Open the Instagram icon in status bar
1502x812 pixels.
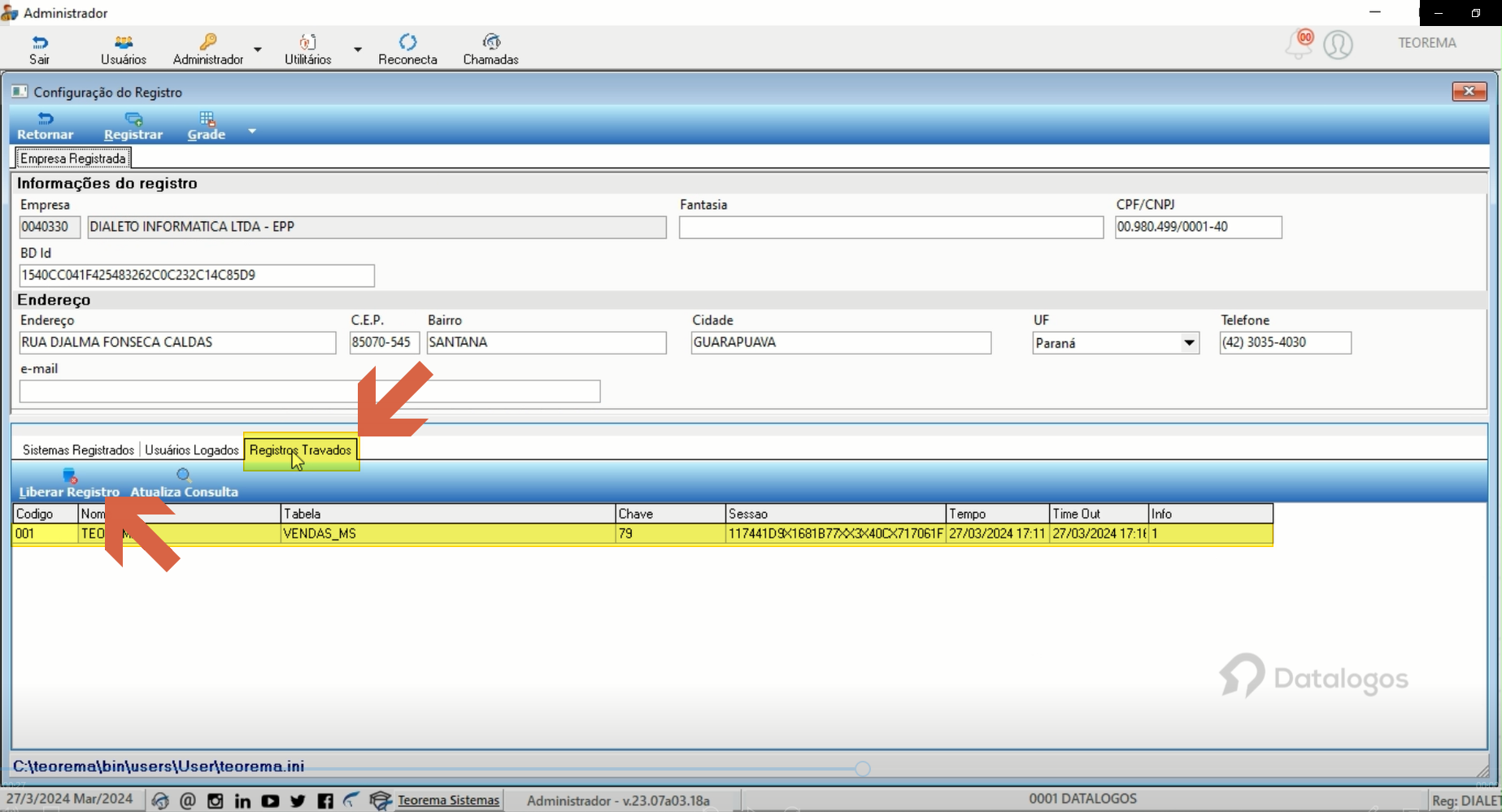coord(216,801)
